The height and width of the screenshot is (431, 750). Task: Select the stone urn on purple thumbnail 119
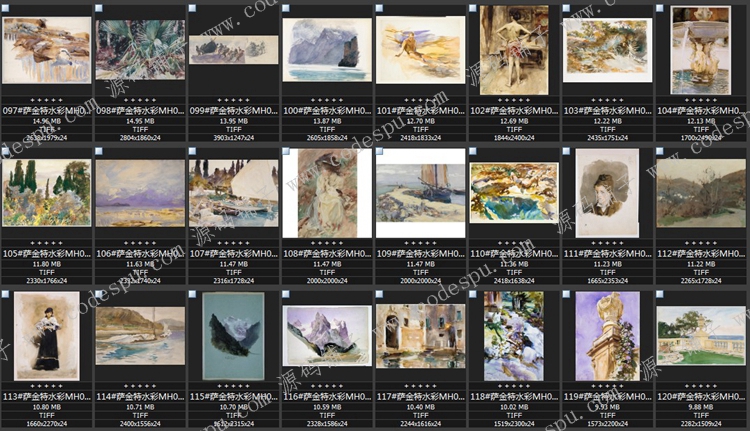pos(607,336)
